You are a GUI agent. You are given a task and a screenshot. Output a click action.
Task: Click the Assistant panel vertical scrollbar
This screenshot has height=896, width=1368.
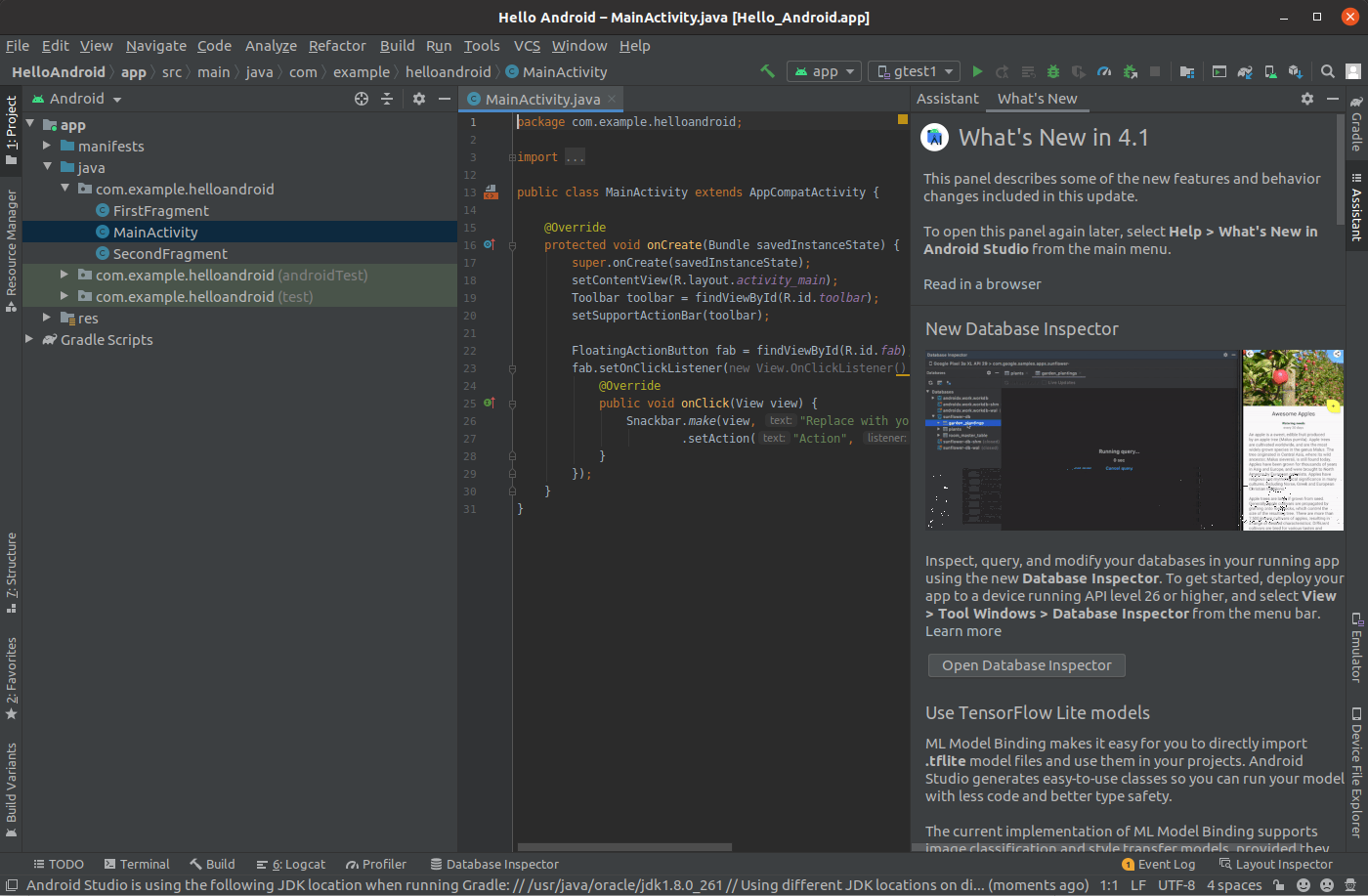click(x=1341, y=169)
